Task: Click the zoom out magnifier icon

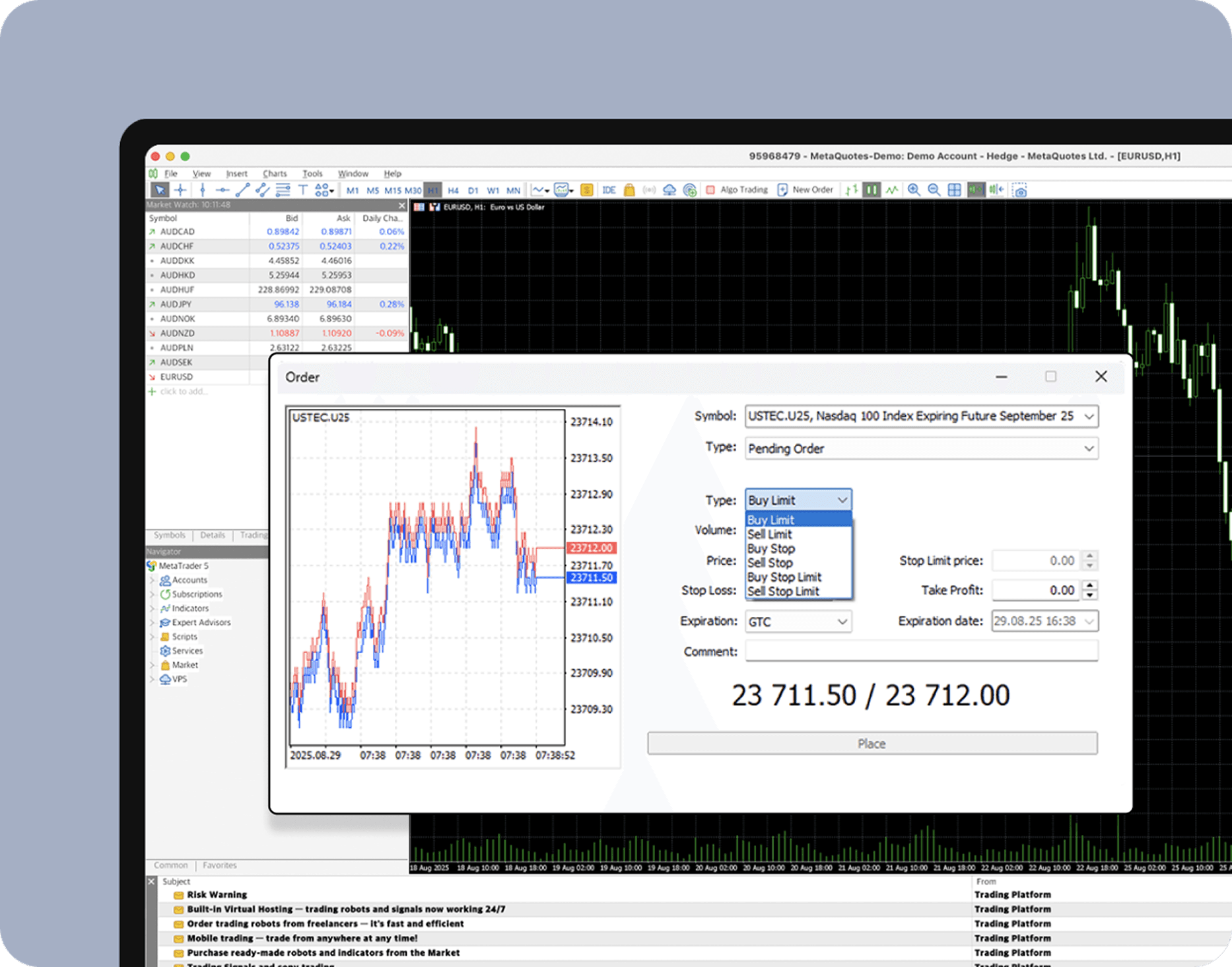Action: click(x=934, y=190)
